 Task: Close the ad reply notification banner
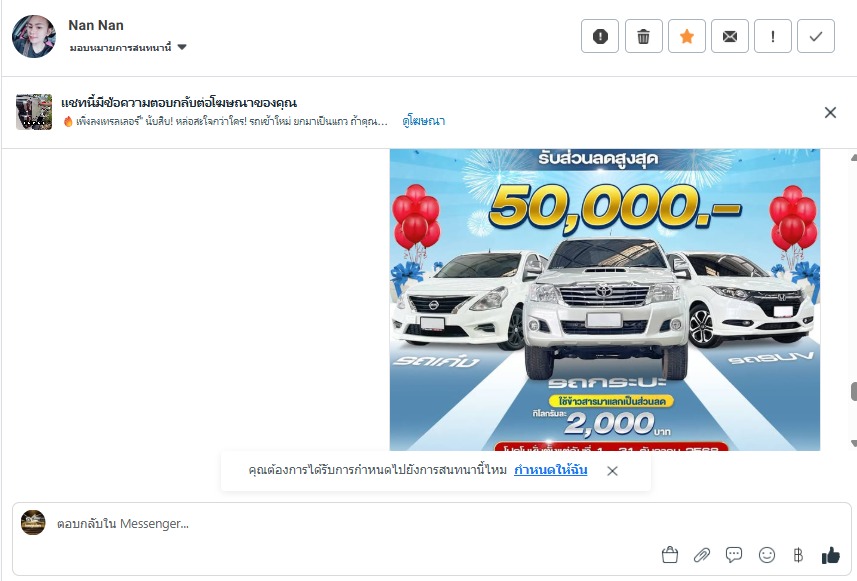(830, 113)
